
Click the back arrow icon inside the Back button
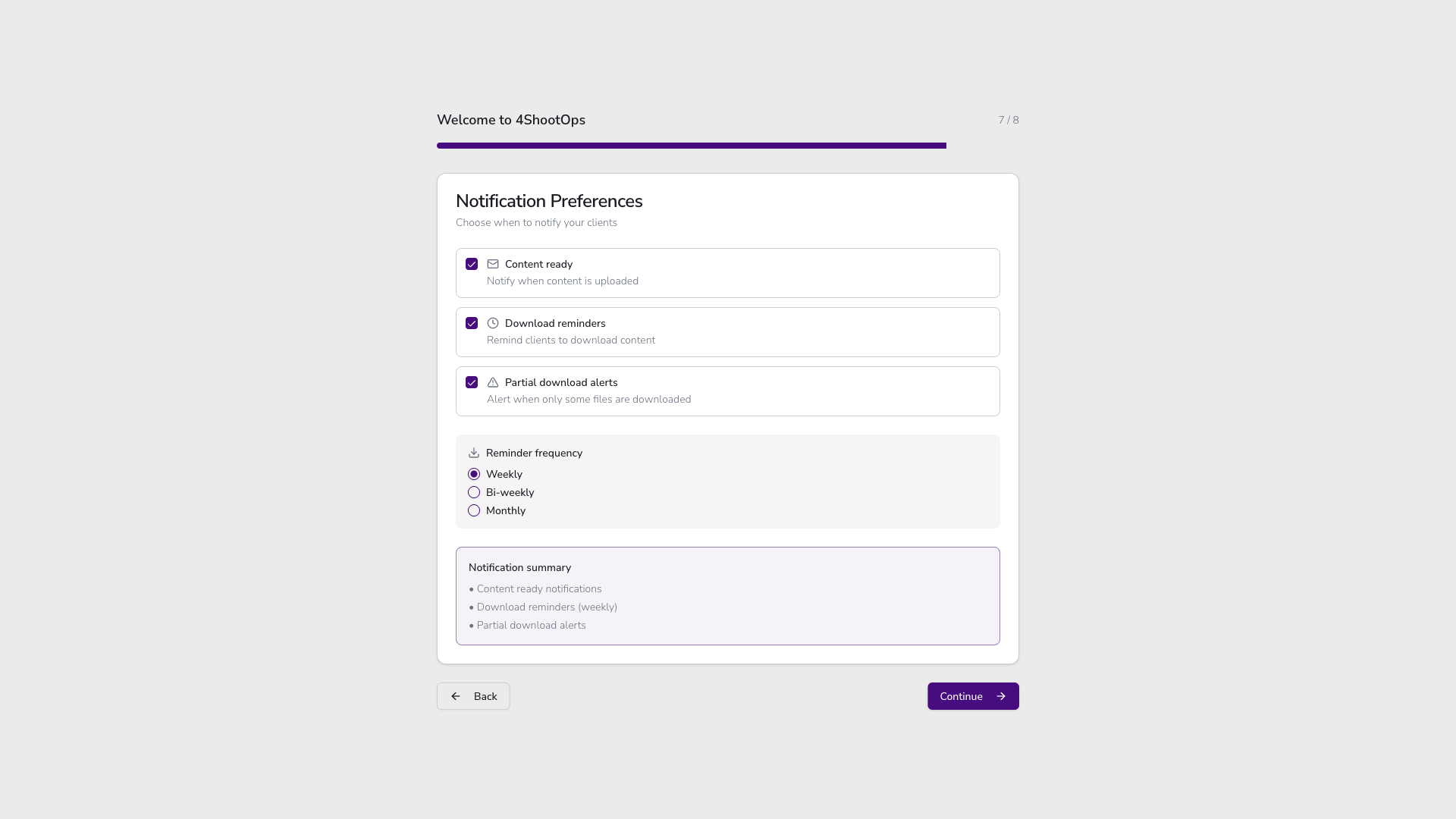point(456,696)
